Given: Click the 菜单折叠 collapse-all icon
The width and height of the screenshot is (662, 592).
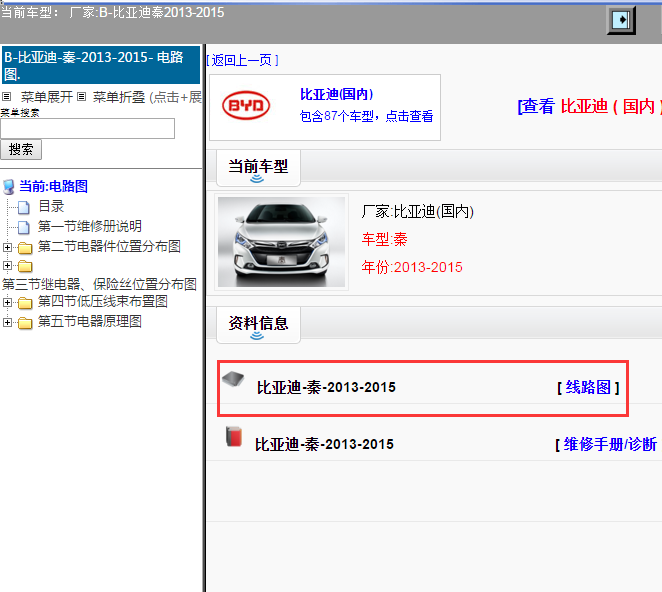Looking at the screenshot, I should [82, 97].
